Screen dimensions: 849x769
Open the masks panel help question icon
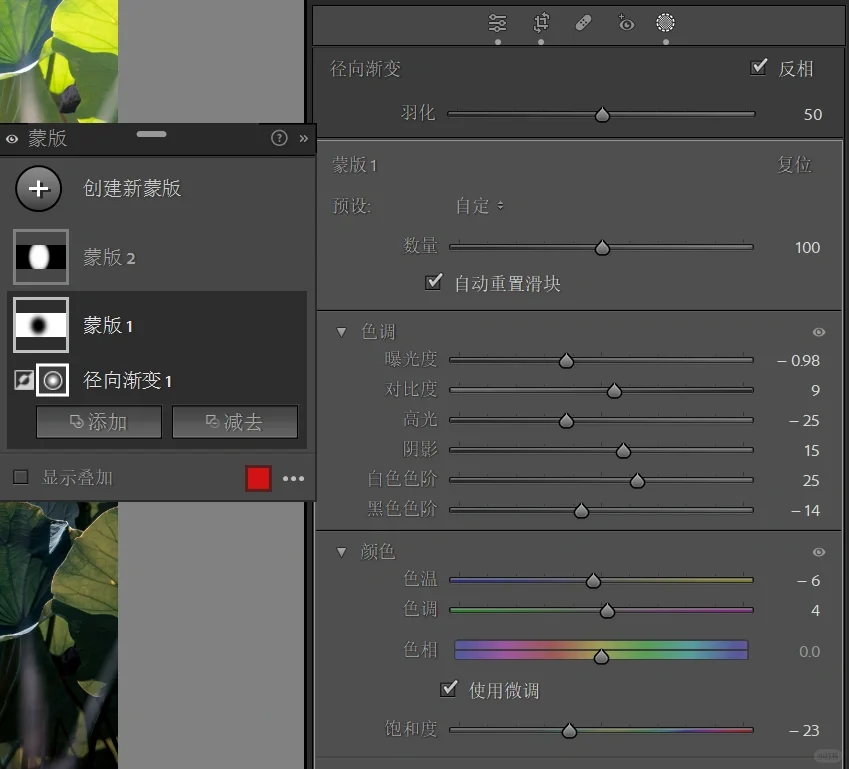point(279,138)
